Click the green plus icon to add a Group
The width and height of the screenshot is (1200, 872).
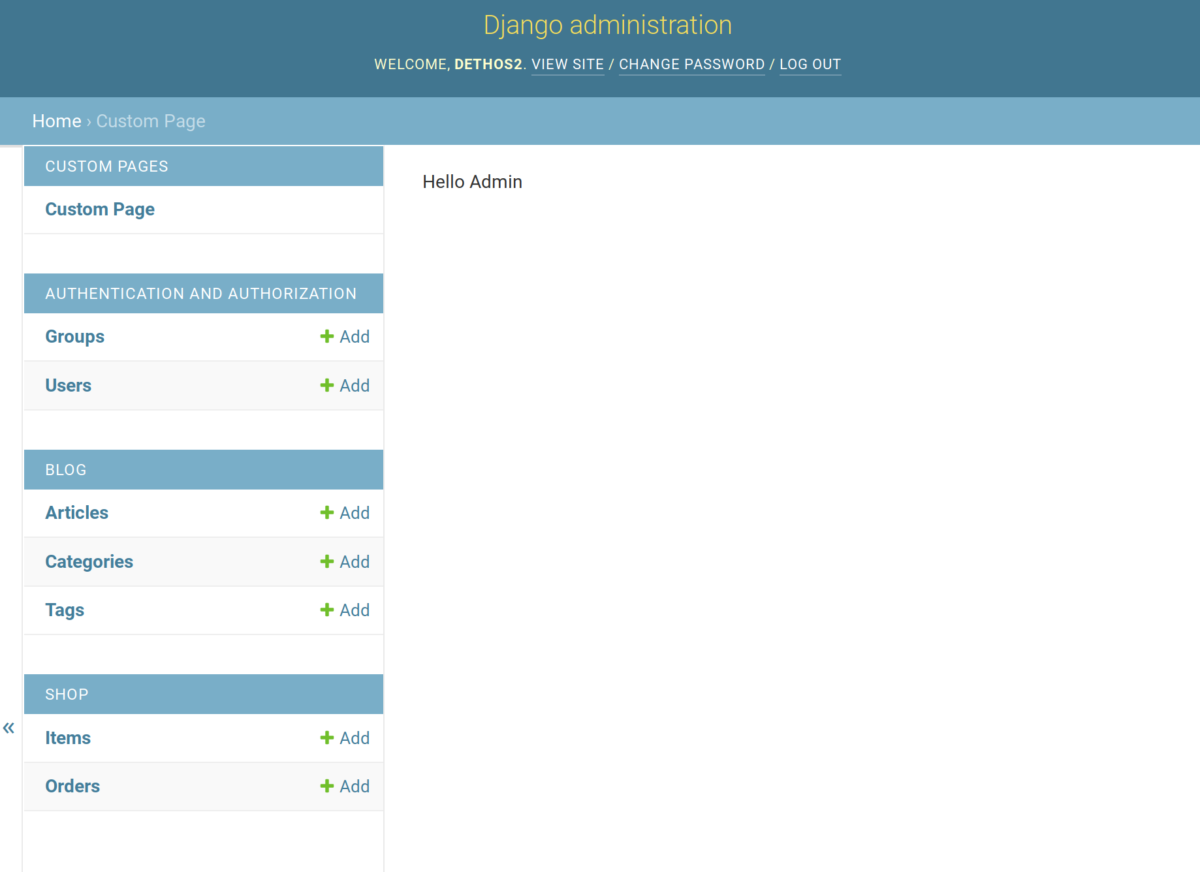tap(326, 336)
